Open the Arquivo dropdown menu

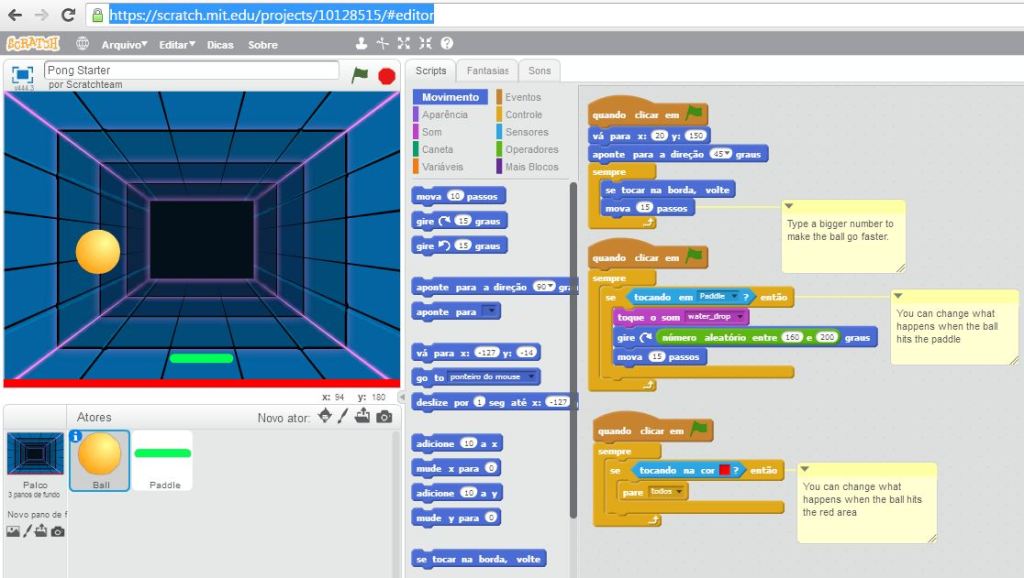click(x=124, y=45)
